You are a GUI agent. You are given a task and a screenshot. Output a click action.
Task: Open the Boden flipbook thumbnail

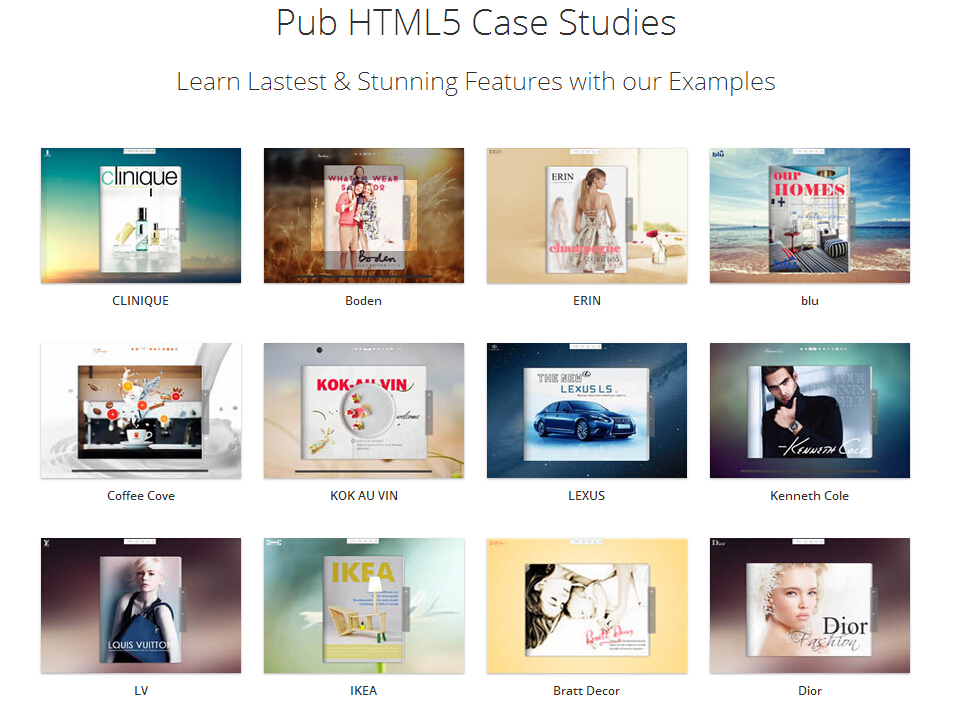click(364, 215)
